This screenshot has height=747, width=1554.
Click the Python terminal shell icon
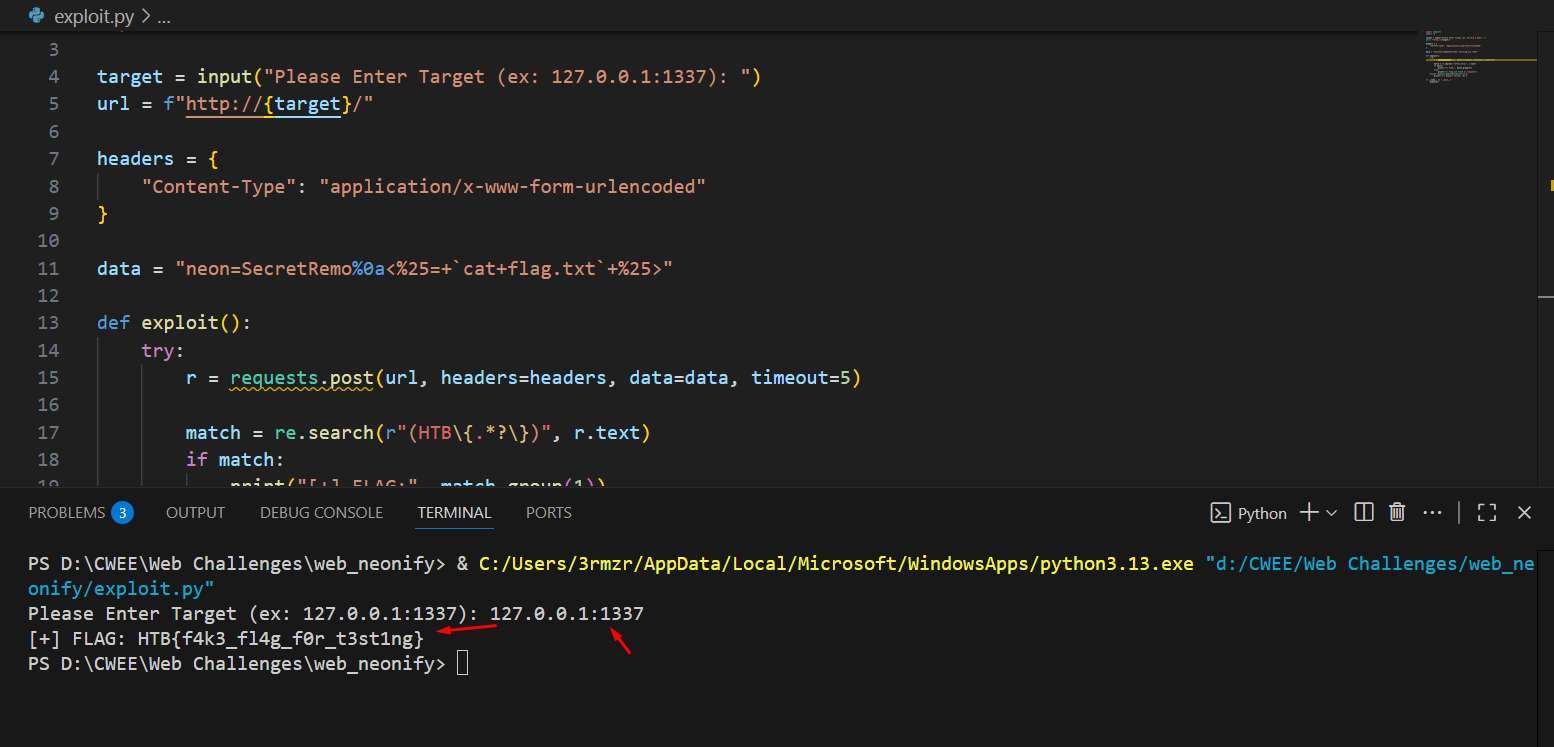(1220, 513)
